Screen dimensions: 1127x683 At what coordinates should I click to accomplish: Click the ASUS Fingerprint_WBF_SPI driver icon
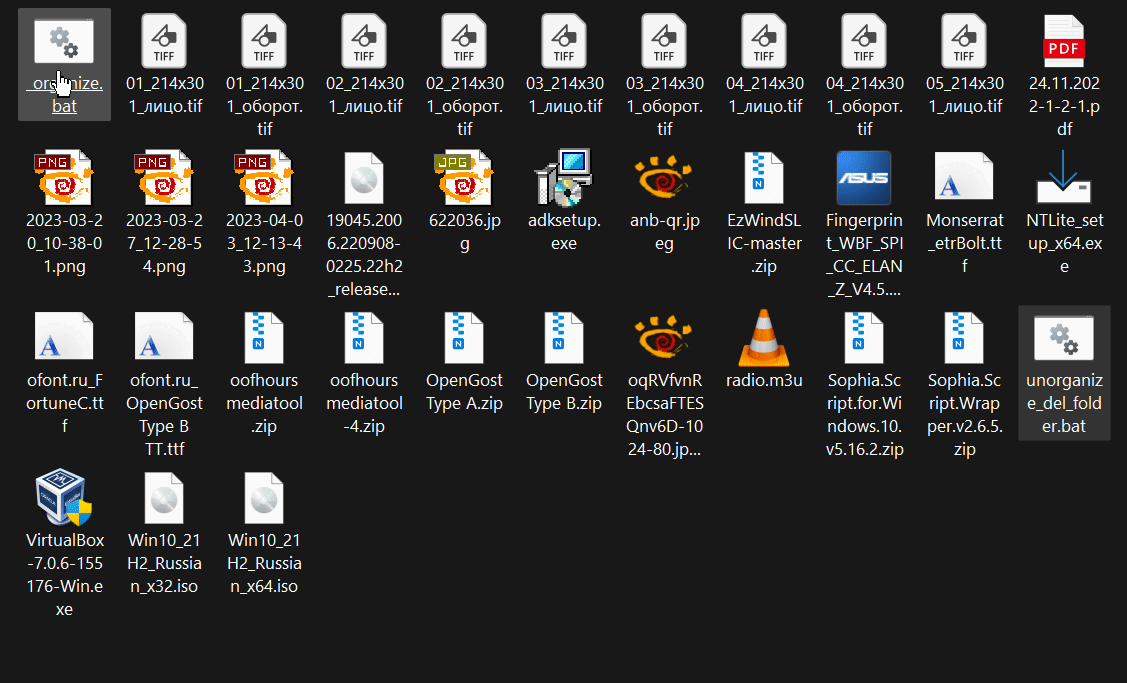coord(863,178)
